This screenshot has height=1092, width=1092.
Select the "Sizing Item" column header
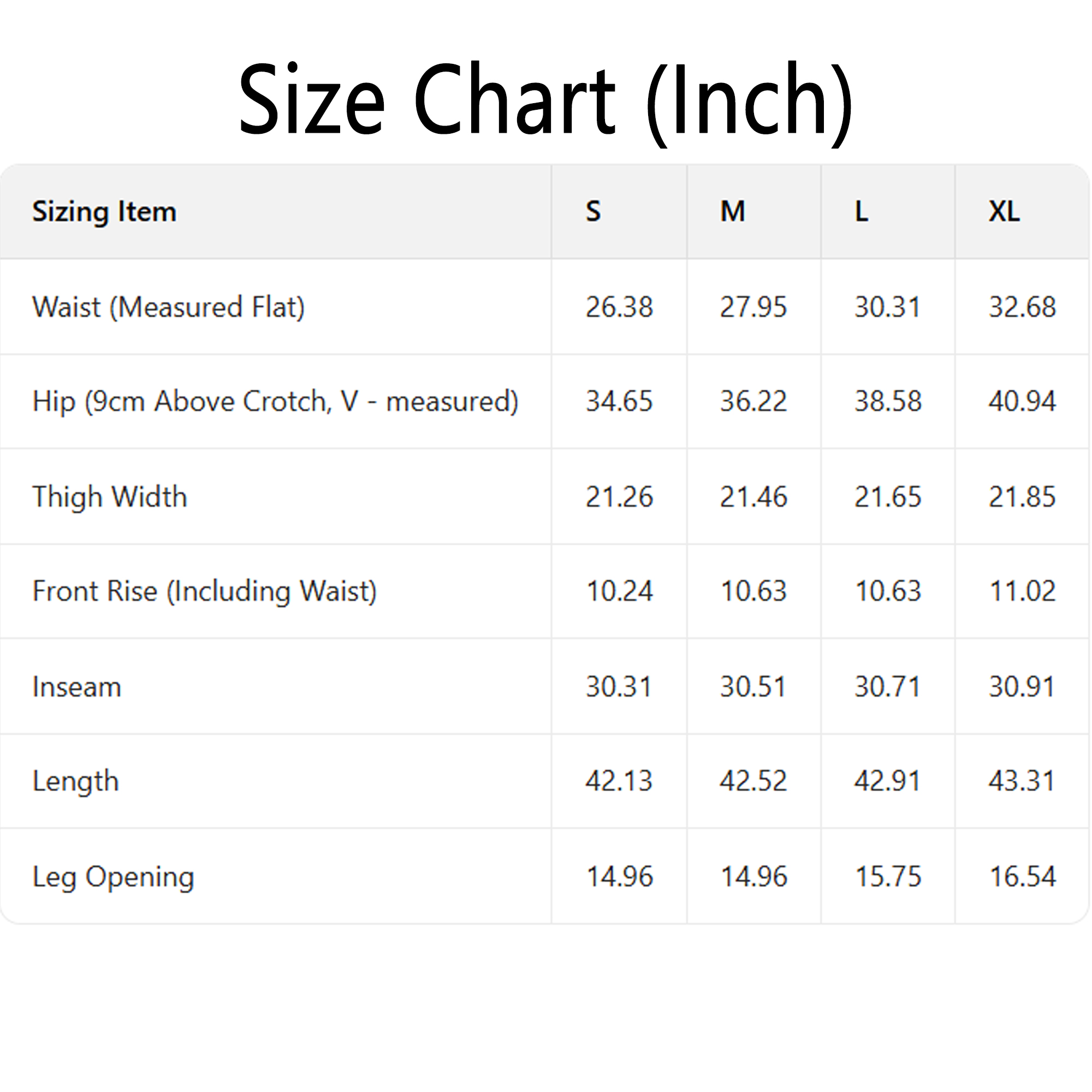pyautogui.click(x=105, y=212)
